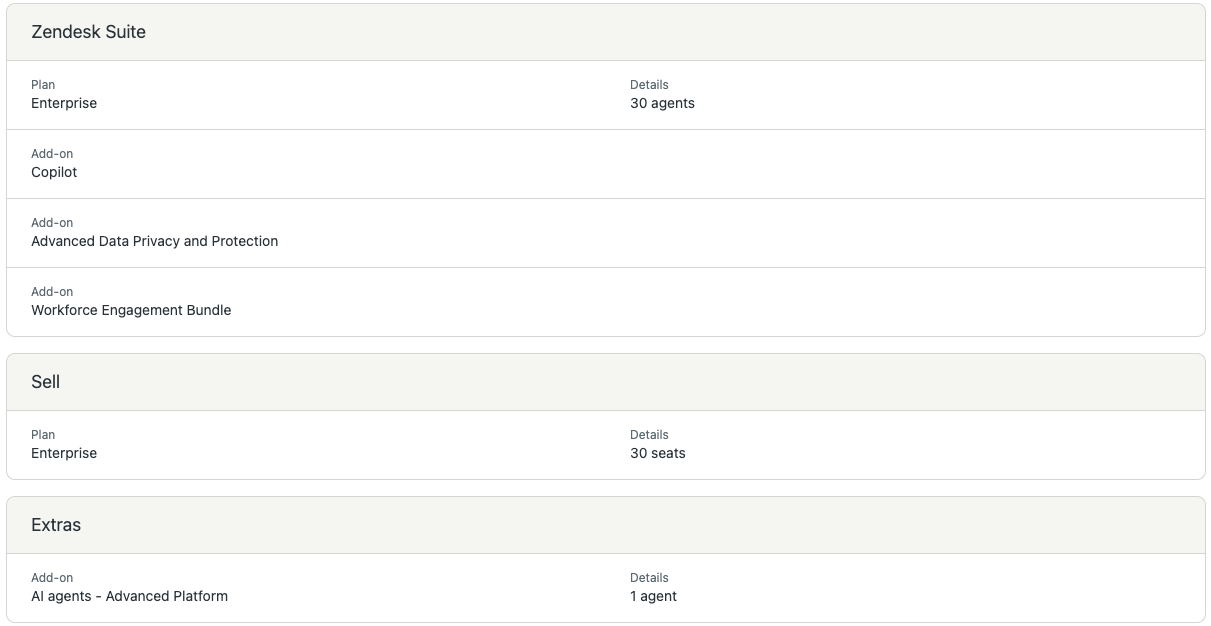
Task: Click the Details label above 30 agents
Action: [x=649, y=85]
